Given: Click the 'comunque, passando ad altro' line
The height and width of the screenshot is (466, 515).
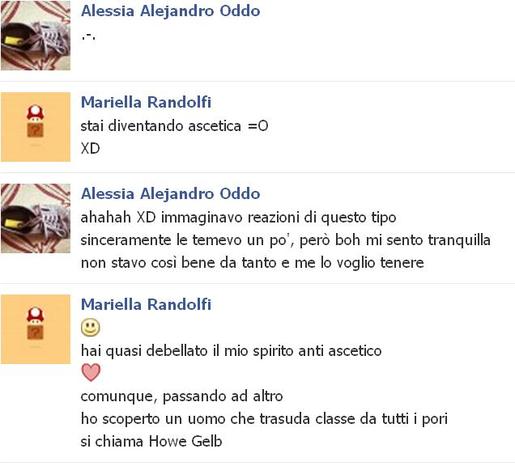Looking at the screenshot, I should (182, 396).
